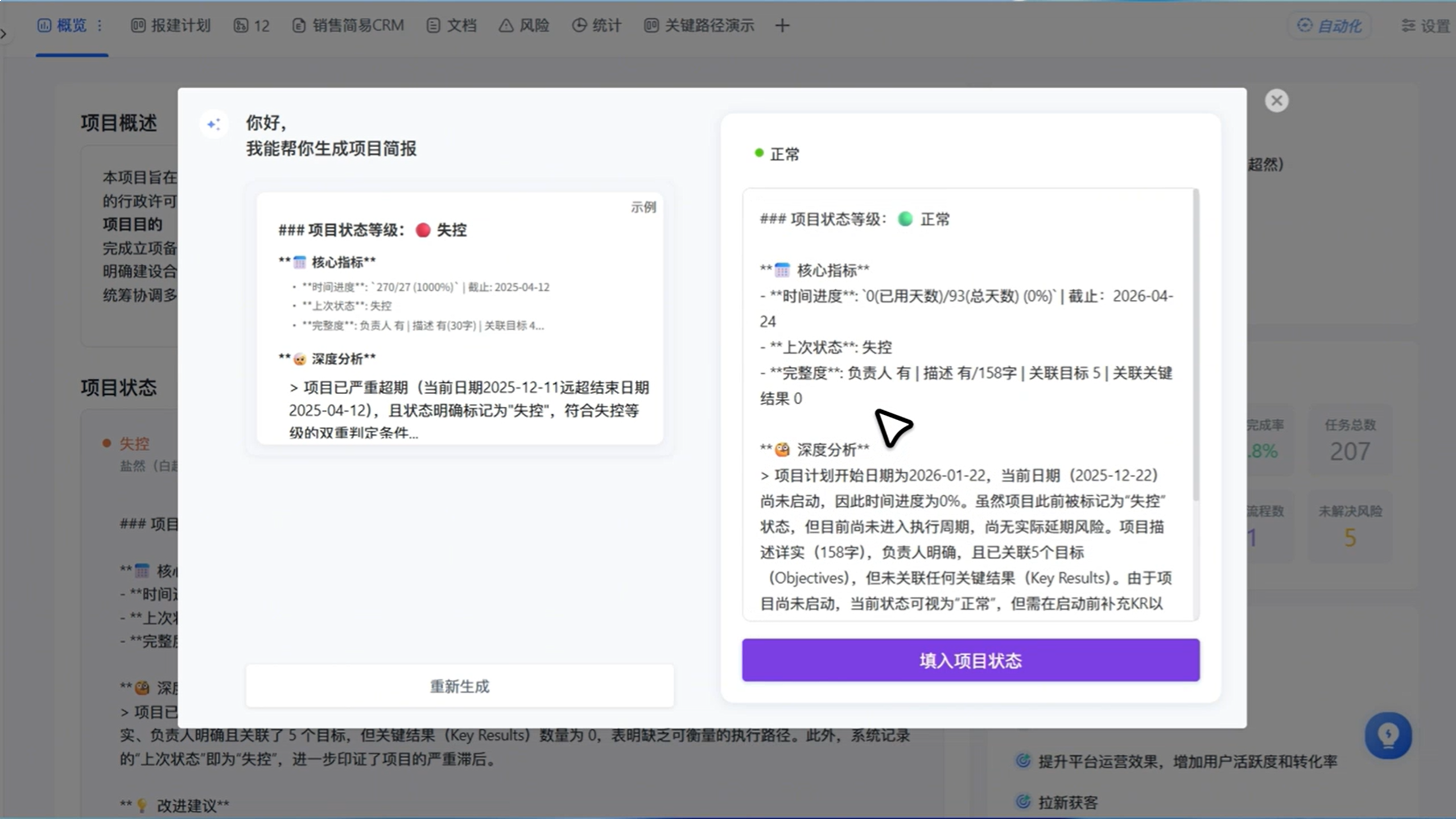Switch to the 统计 tab

(x=597, y=26)
